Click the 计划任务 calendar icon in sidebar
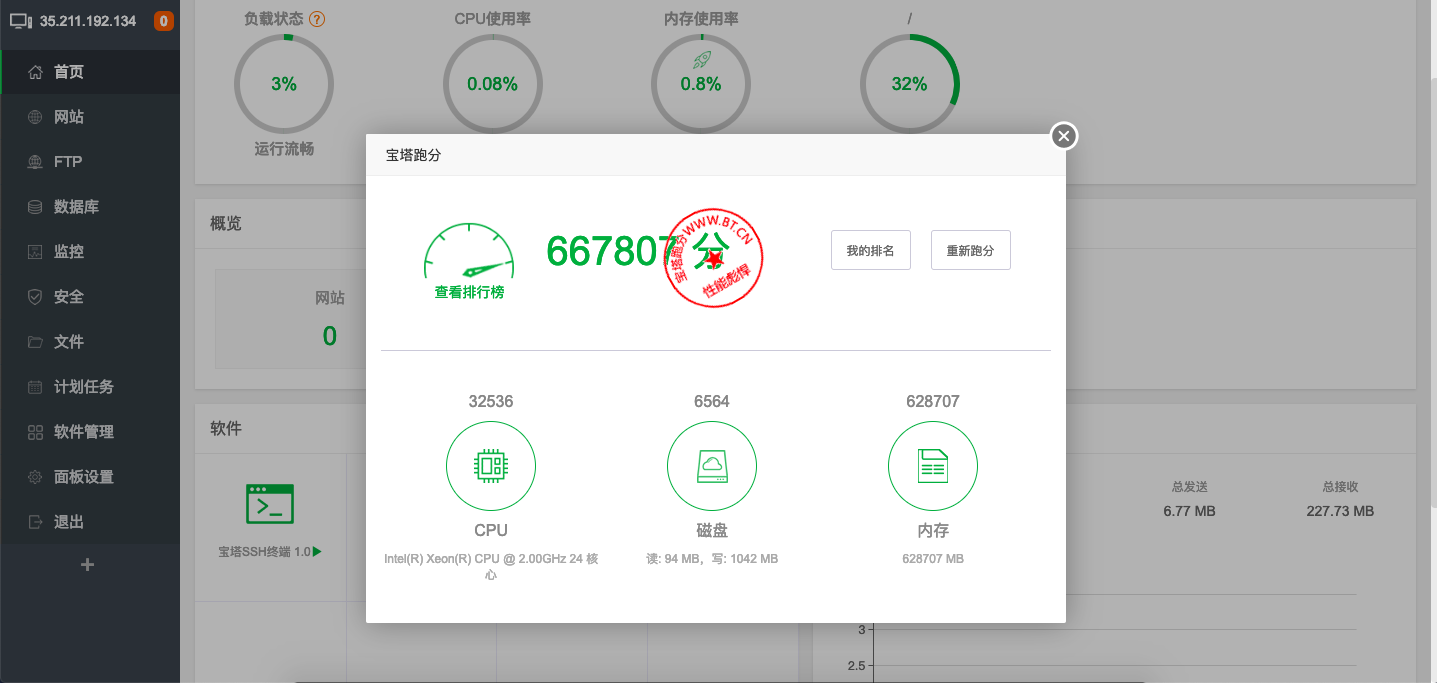 tap(35, 387)
